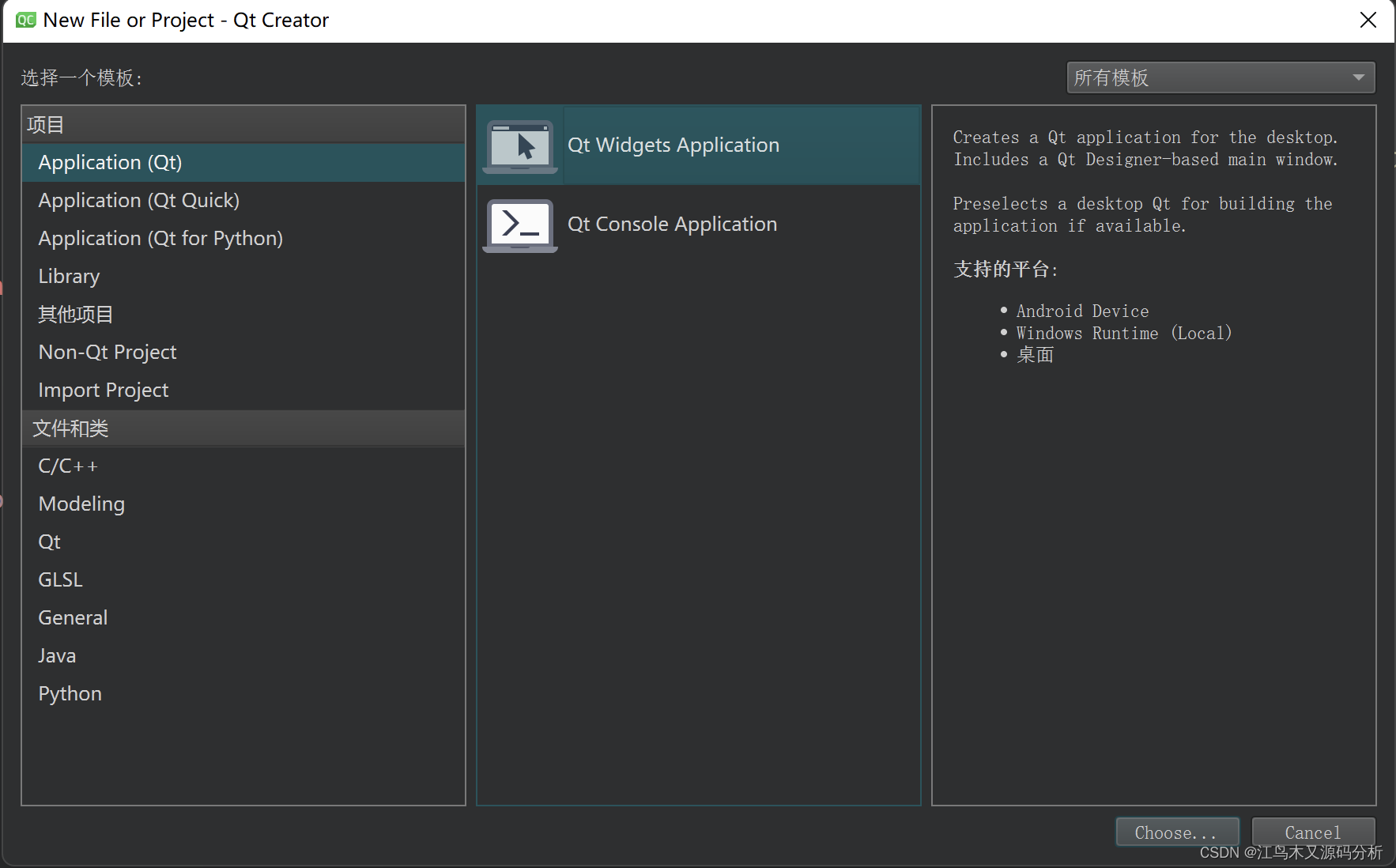This screenshot has width=1396, height=868.
Task: Select Non-Qt Project category
Action: (x=243, y=353)
